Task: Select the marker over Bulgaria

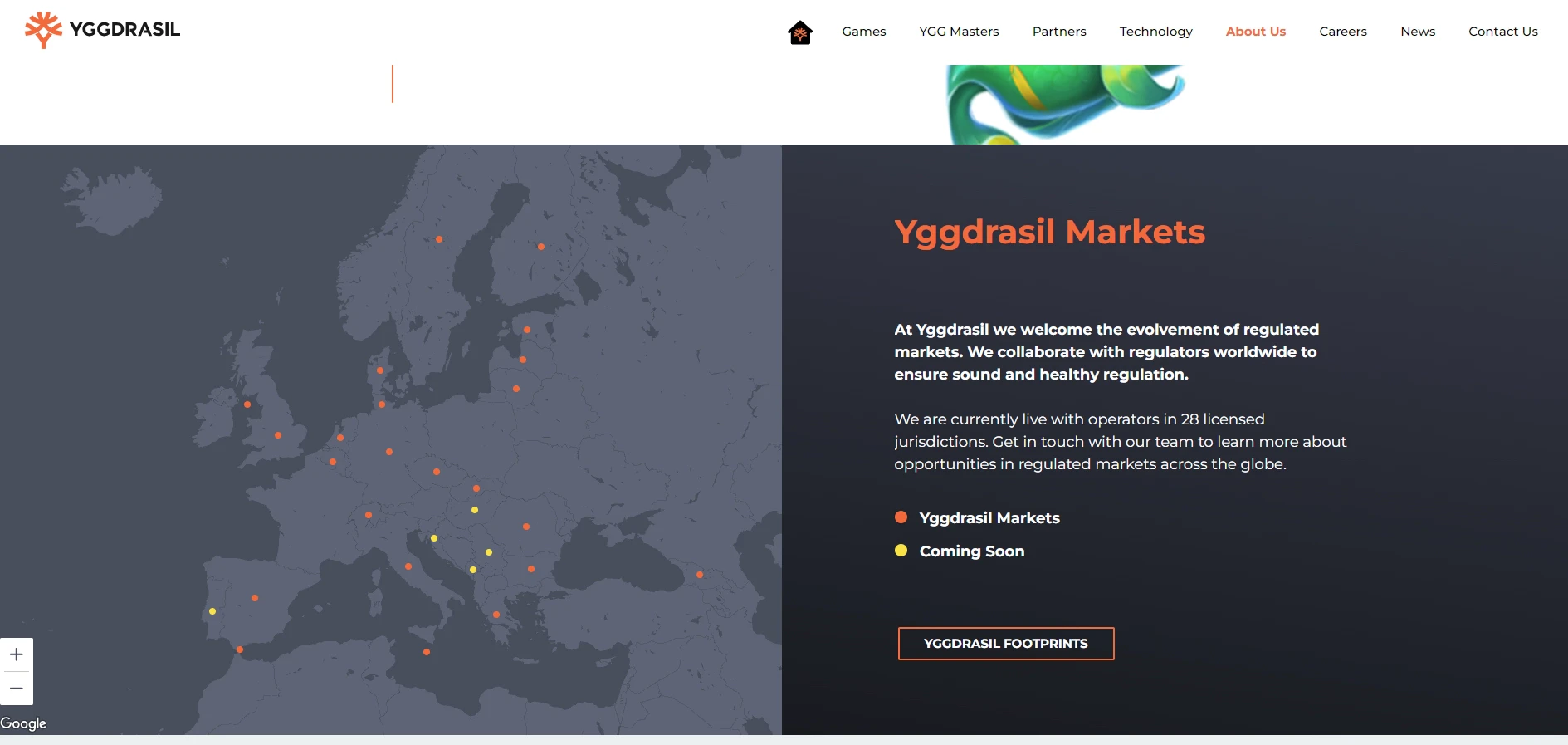Action: click(531, 569)
